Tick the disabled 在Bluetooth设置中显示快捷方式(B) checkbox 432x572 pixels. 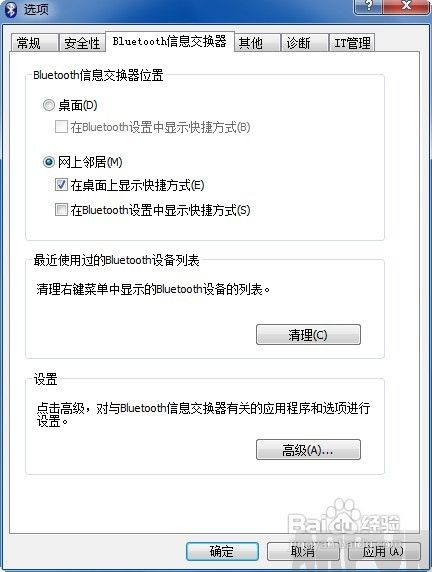[61, 127]
